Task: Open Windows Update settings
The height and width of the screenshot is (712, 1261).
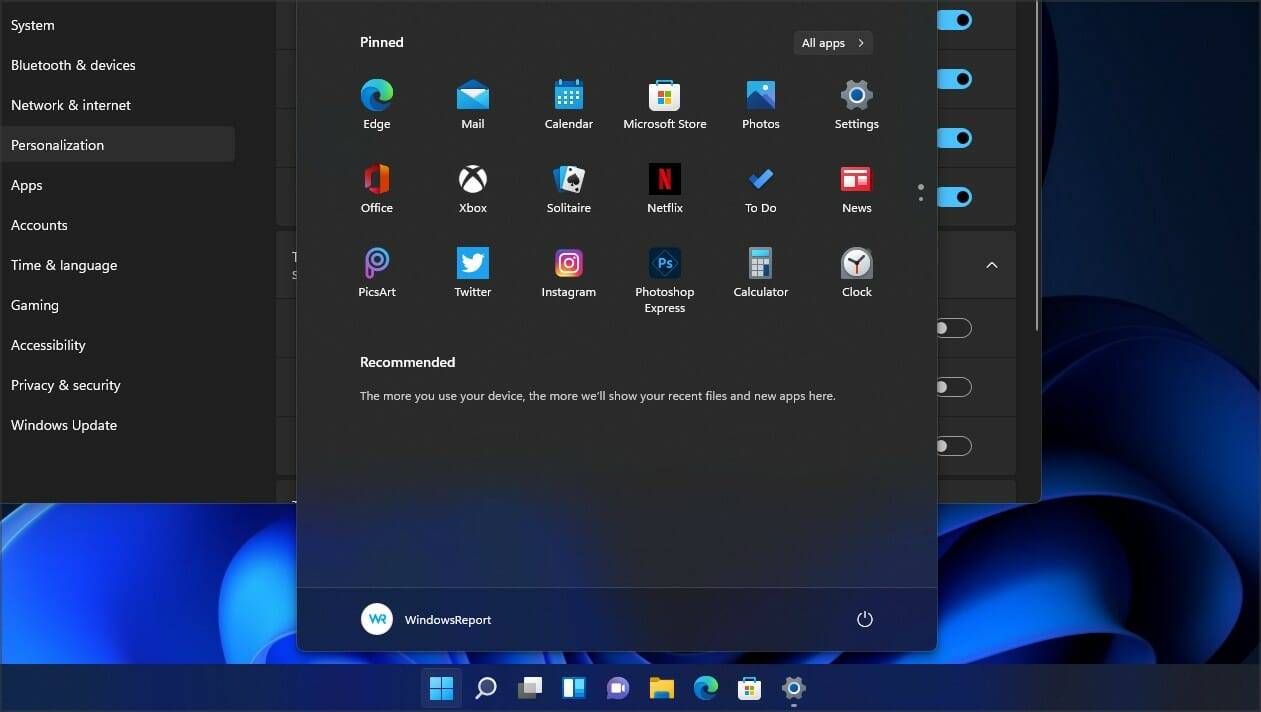Action: point(64,425)
